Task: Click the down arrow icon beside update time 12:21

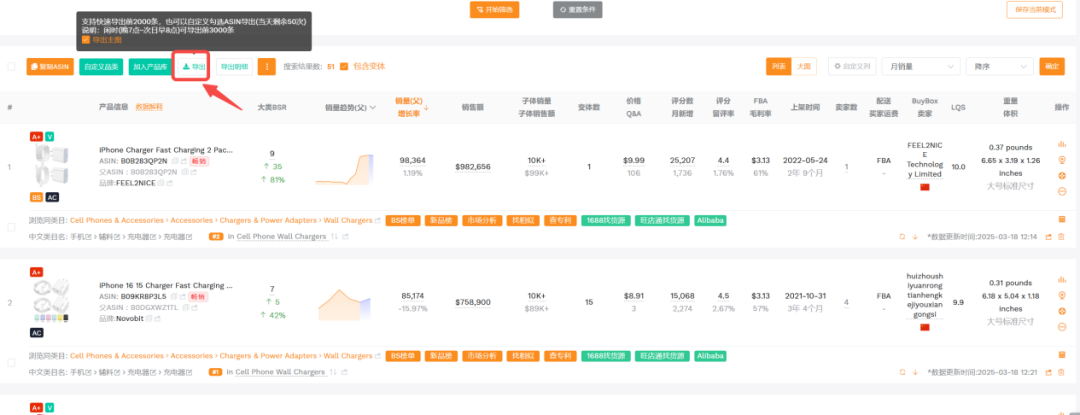Action: 915,372
